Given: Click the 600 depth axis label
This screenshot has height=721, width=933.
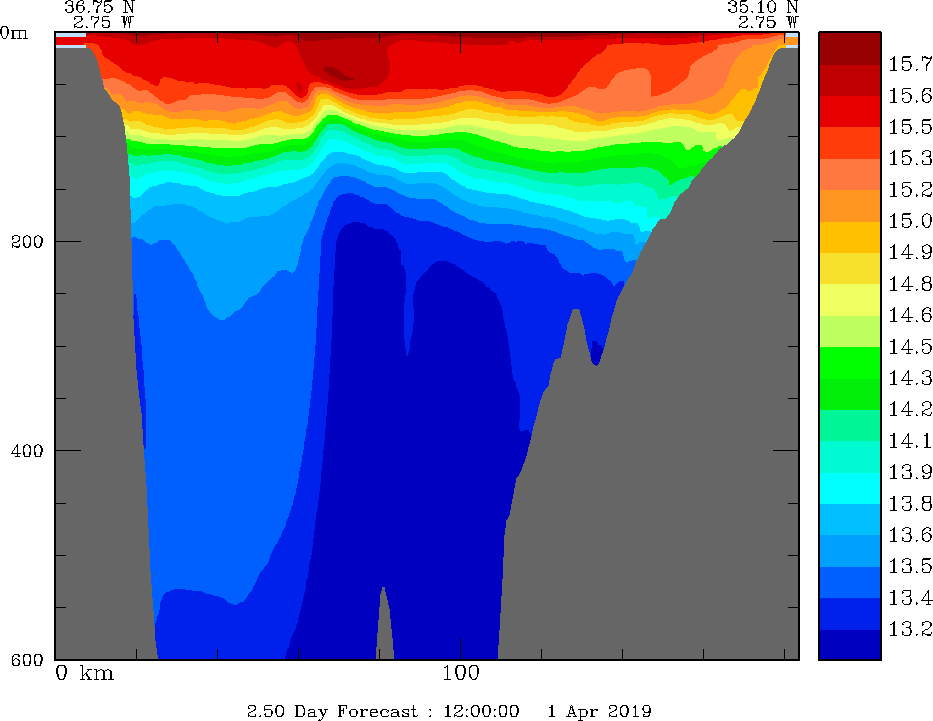Looking at the screenshot, I should (x=27, y=659).
